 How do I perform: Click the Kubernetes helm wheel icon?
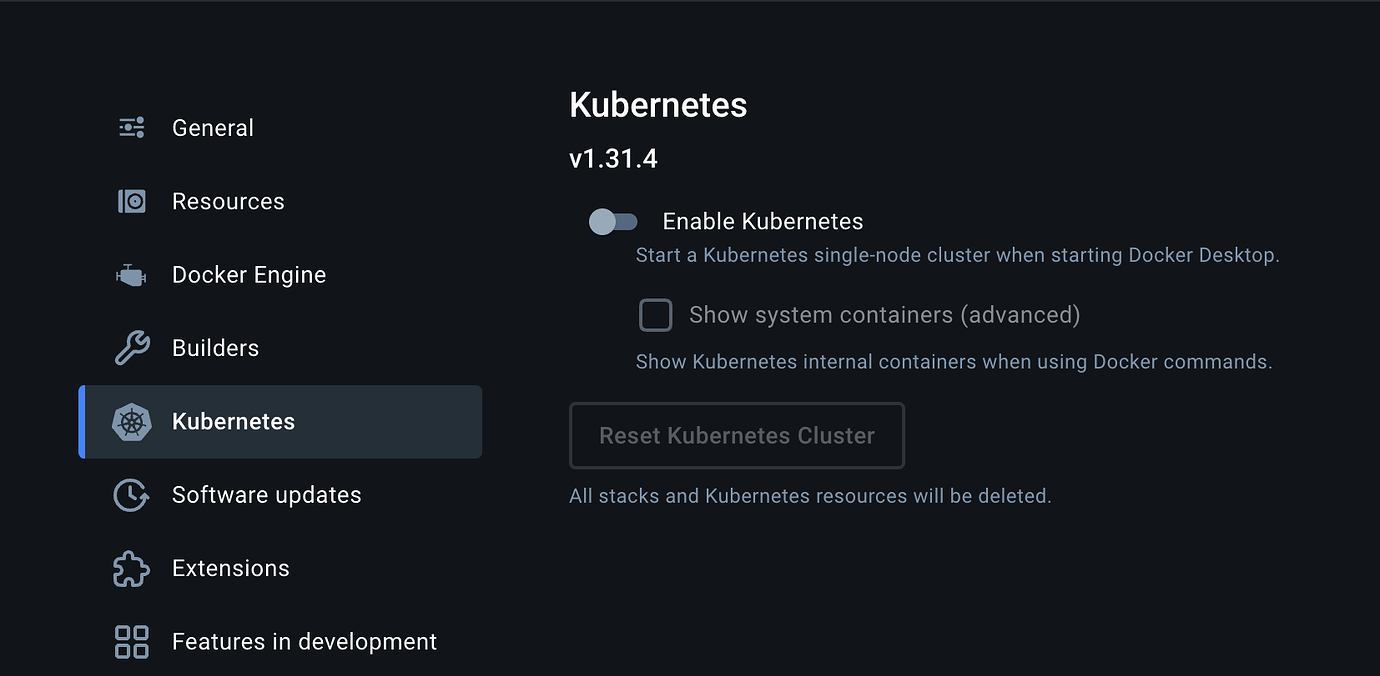(x=131, y=422)
